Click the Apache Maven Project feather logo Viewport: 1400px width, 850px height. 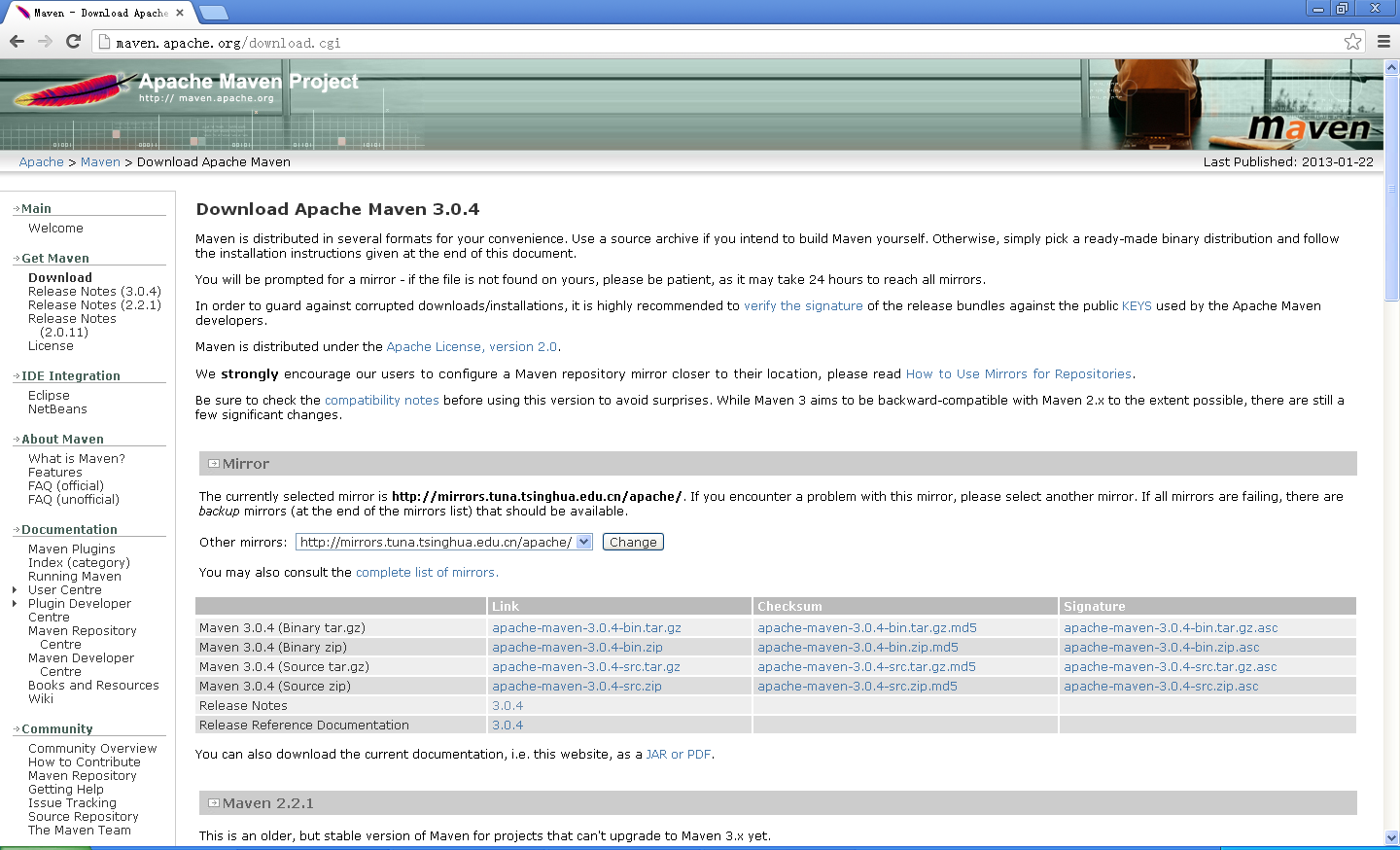tap(185, 90)
